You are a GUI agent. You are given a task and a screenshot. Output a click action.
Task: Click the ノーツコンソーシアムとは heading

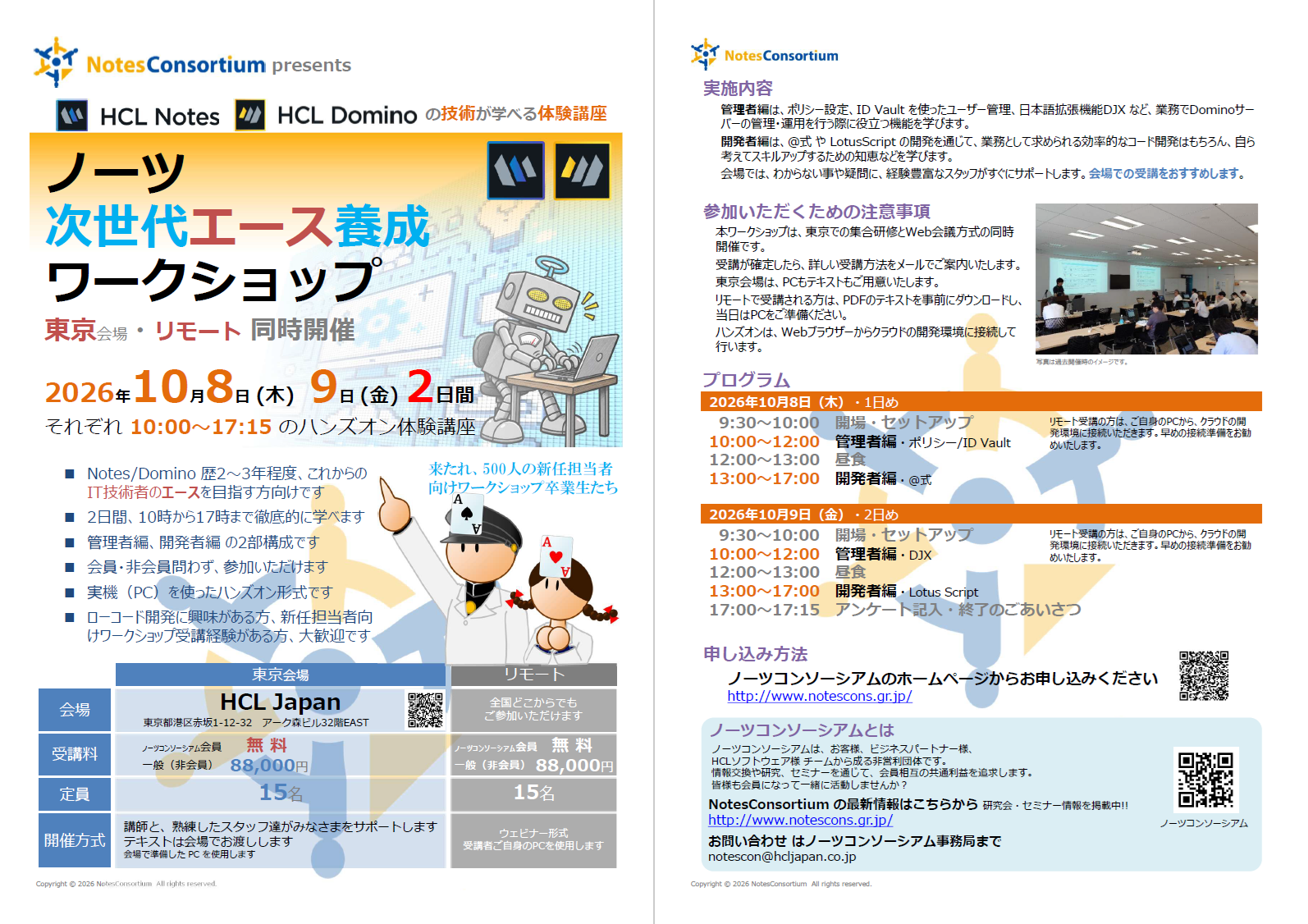pyautogui.click(x=801, y=730)
